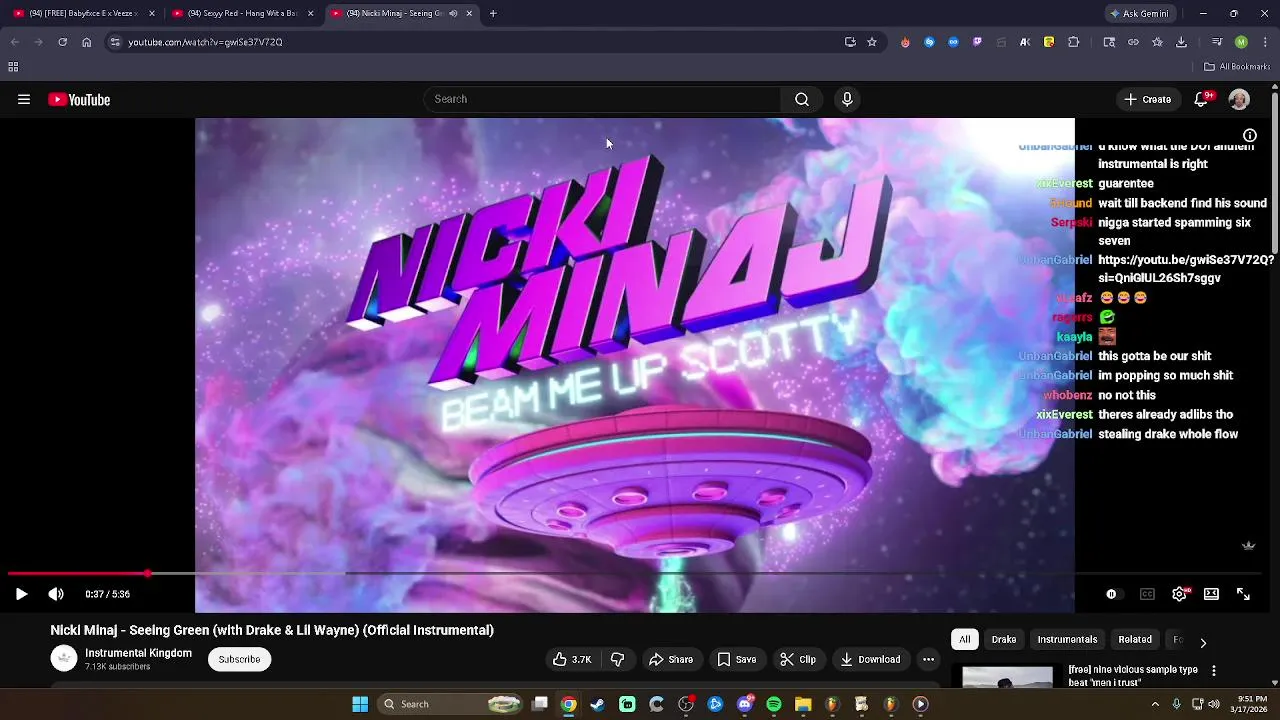Focus the YouTube search field
The height and width of the screenshot is (720, 1280).
(x=603, y=99)
